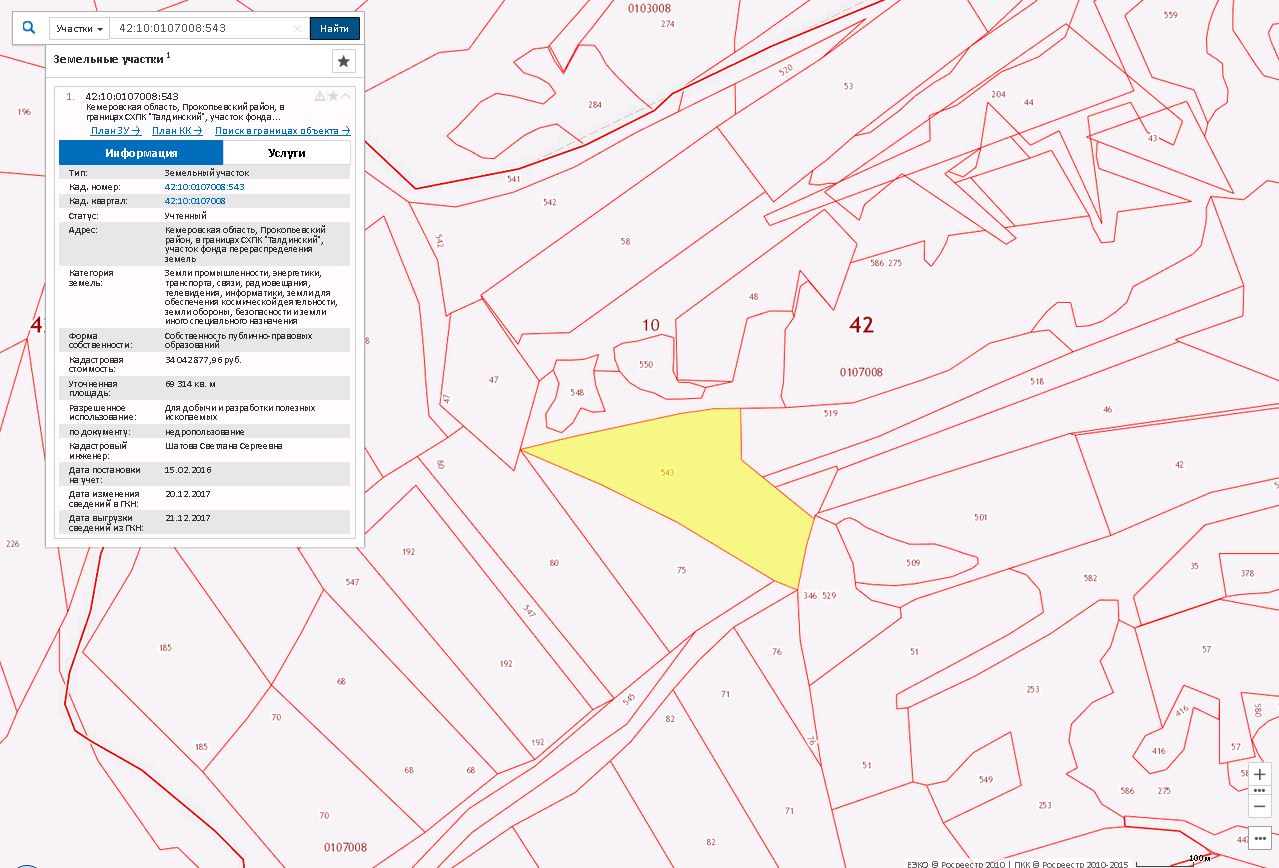
Task: Click the magnifier search icon
Action: click(29, 28)
